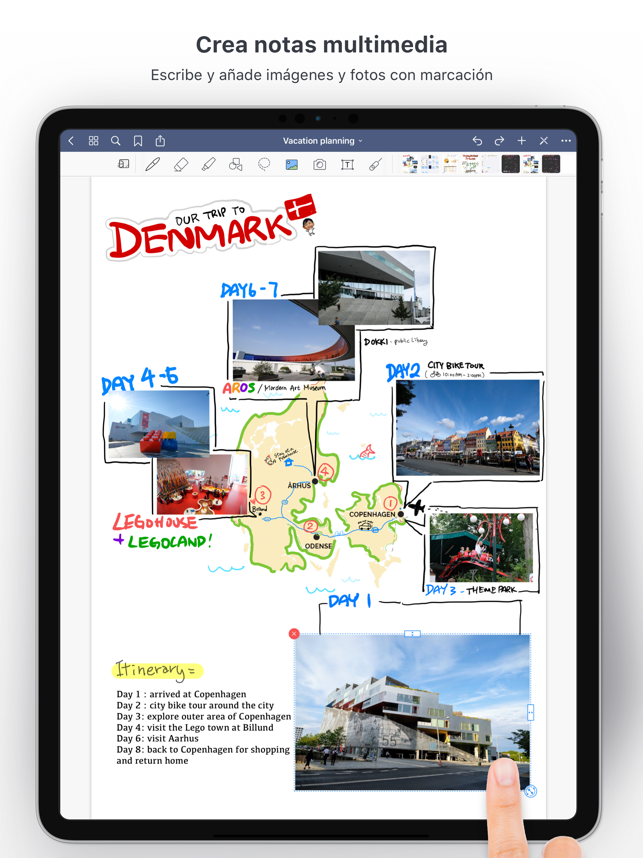The width and height of the screenshot is (643, 858).
Task: Select the Laser pointer tool
Action: click(375, 164)
